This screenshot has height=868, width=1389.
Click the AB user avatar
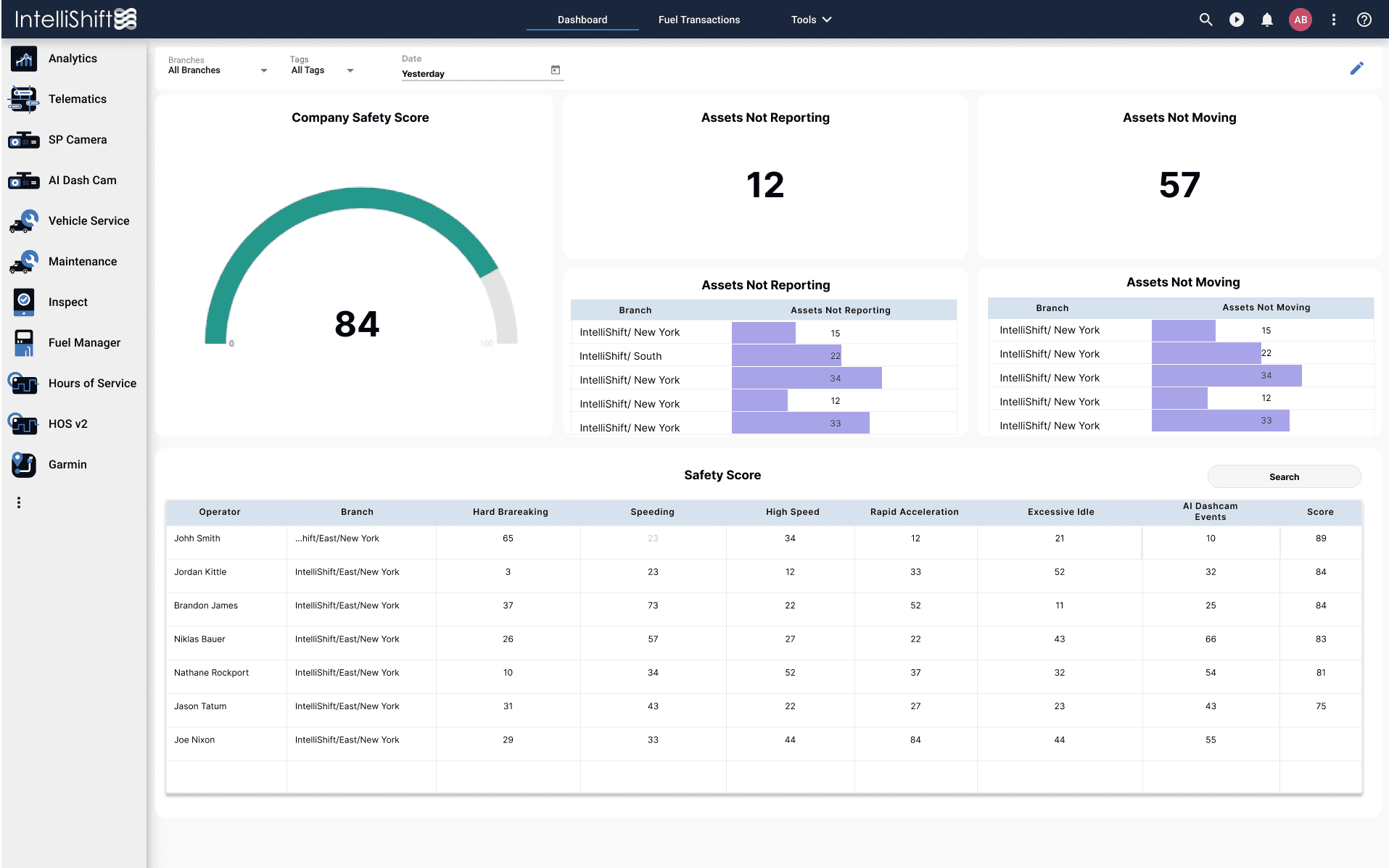click(1301, 20)
